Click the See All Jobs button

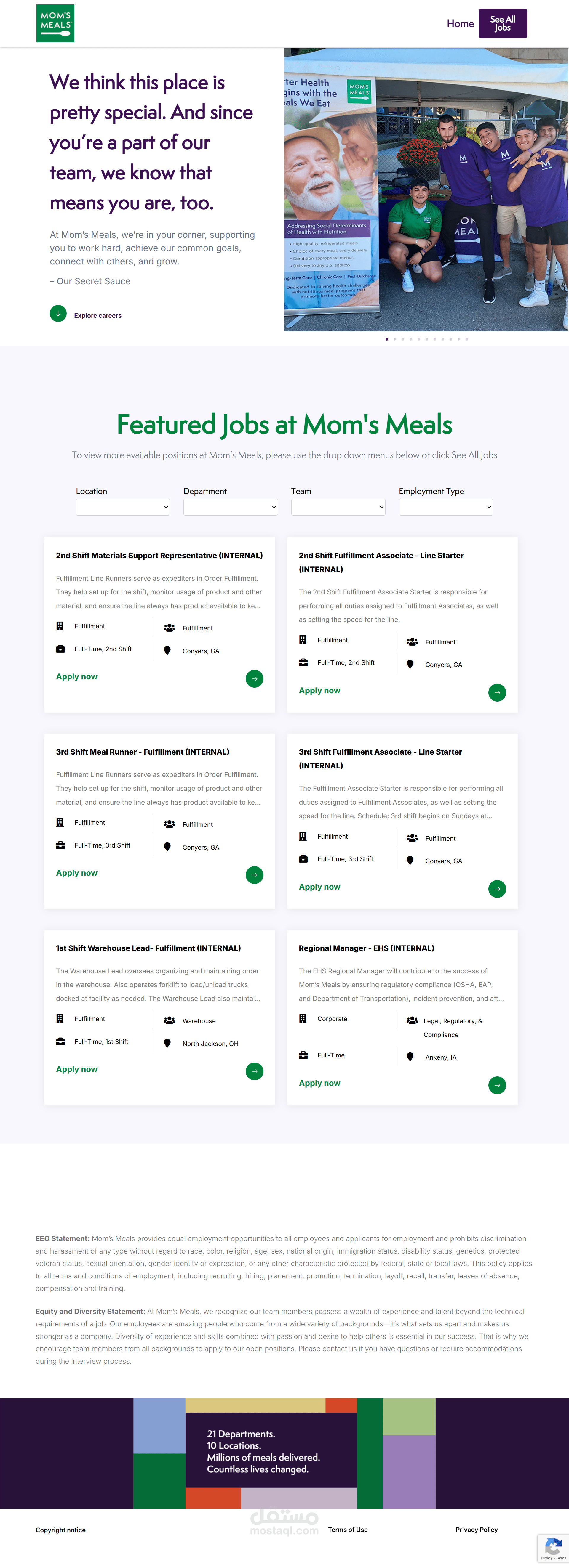click(x=503, y=24)
